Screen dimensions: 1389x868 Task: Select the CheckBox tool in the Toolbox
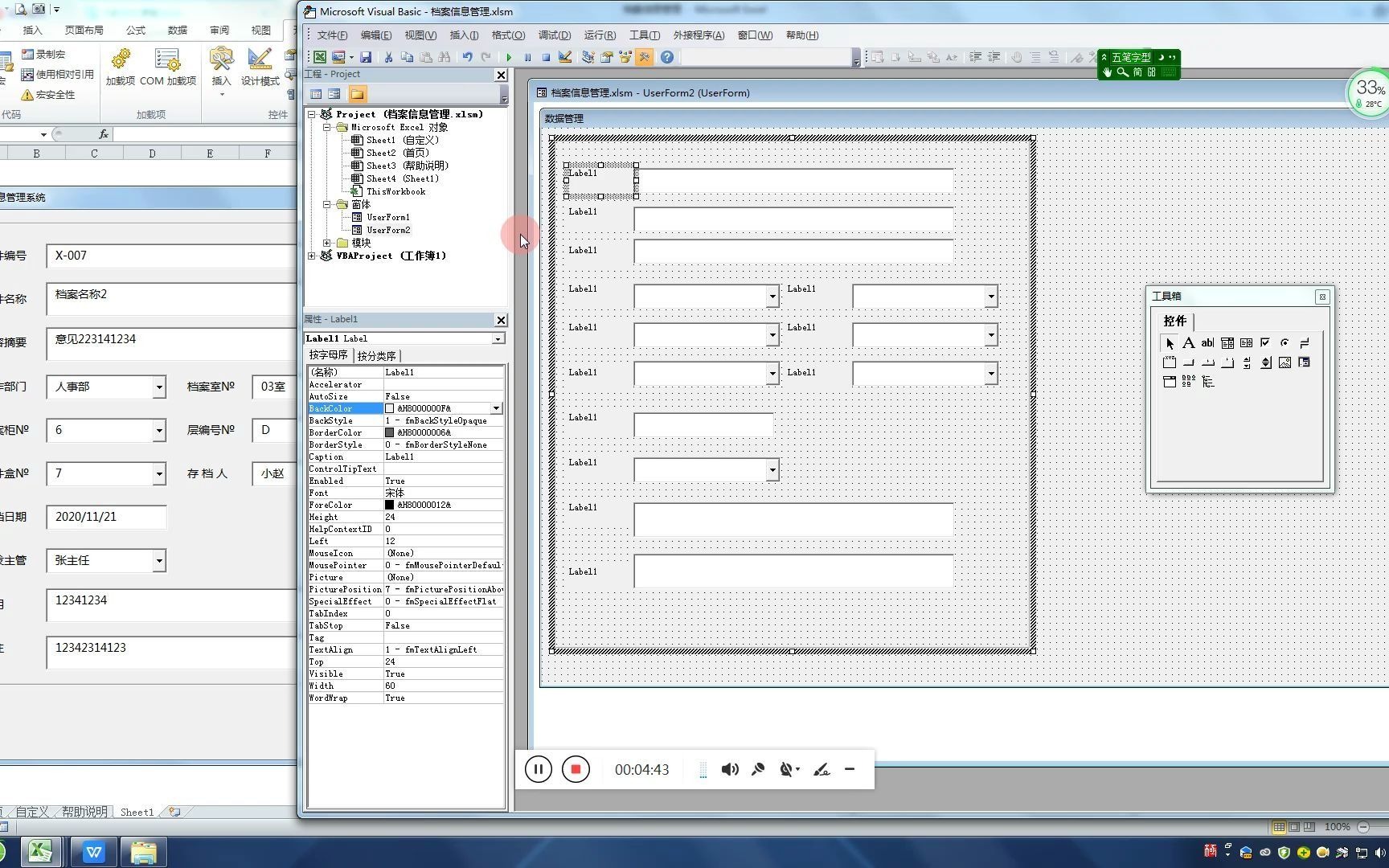click(x=1265, y=342)
